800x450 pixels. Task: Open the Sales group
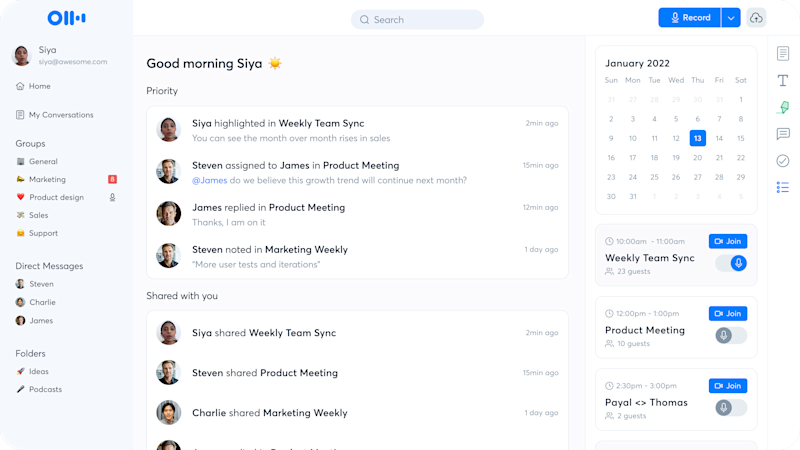tap(38, 215)
